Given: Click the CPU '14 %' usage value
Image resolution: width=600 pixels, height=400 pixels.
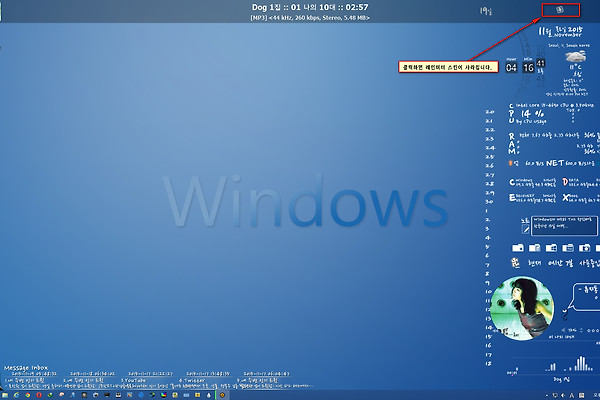Looking at the screenshot, I should pos(532,114).
